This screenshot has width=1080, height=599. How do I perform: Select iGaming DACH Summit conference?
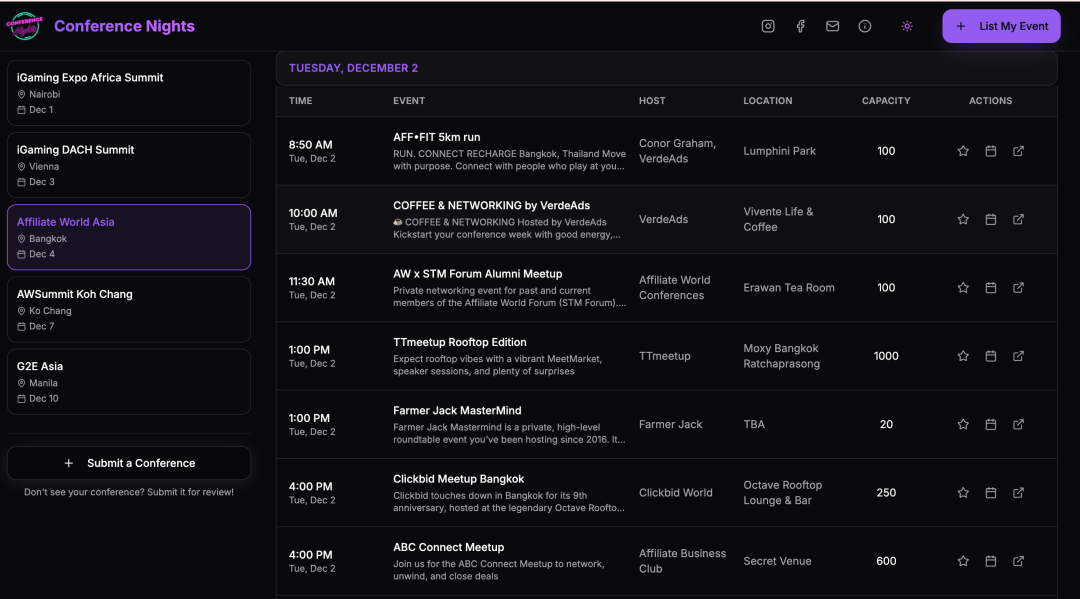coord(129,165)
